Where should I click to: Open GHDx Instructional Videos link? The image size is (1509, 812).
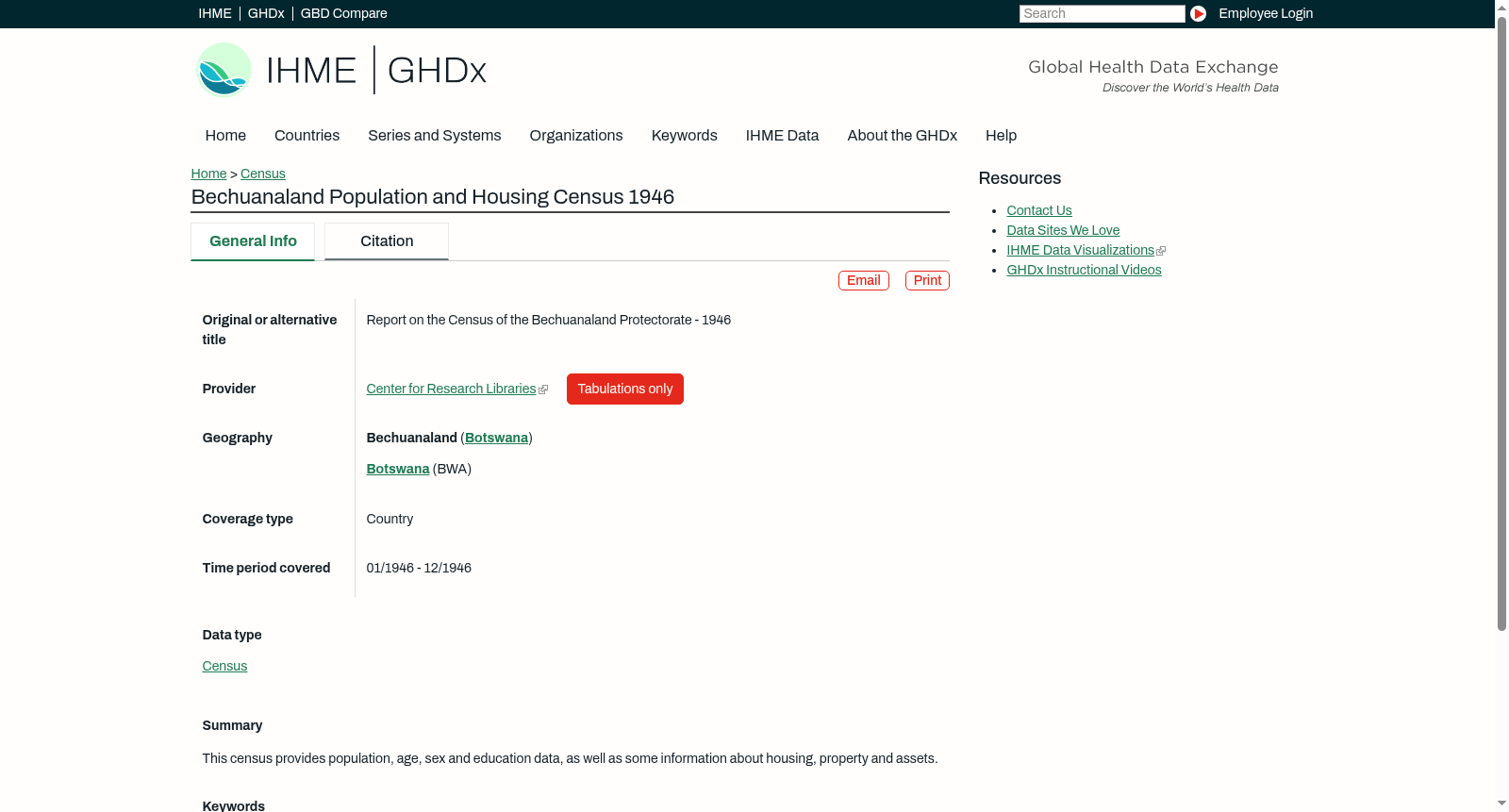(x=1084, y=270)
